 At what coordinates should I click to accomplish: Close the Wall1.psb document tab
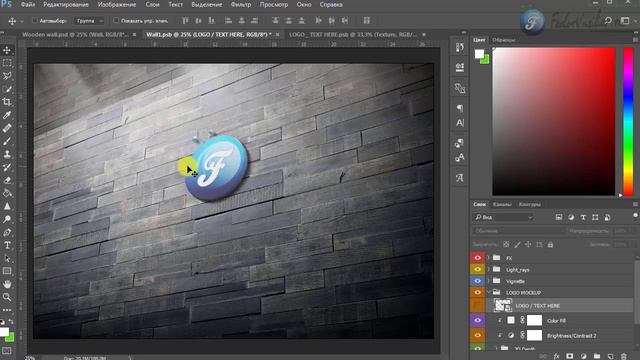[x=278, y=35]
